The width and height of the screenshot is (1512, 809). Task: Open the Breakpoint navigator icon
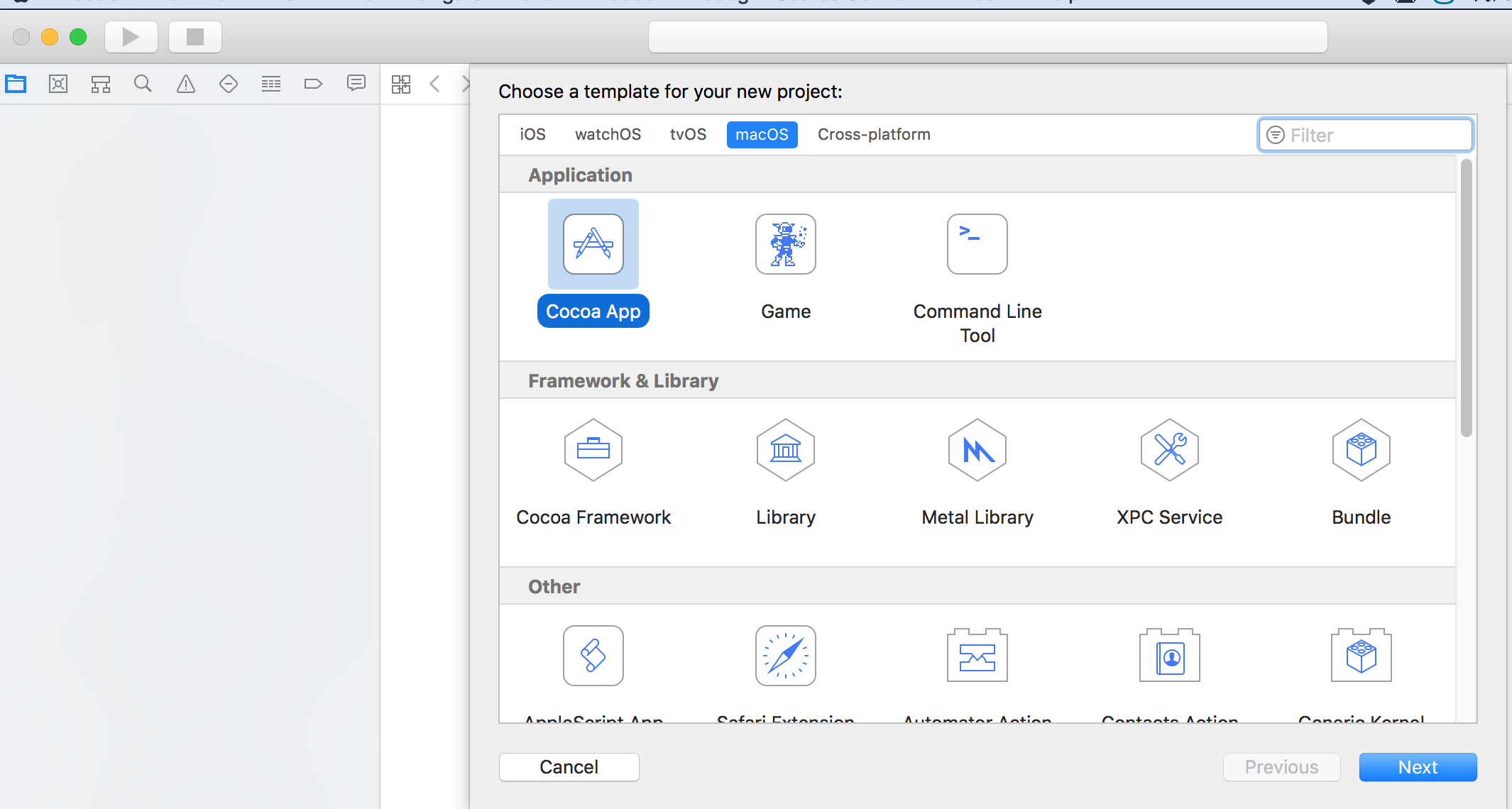[x=313, y=84]
